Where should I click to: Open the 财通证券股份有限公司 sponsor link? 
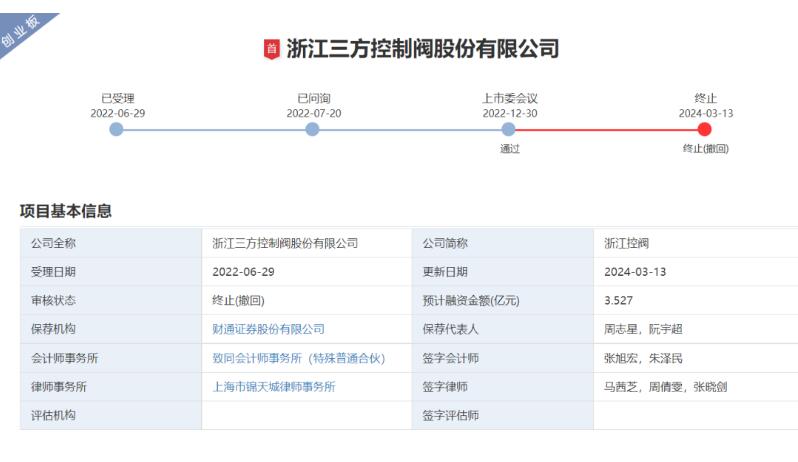(x=268, y=329)
